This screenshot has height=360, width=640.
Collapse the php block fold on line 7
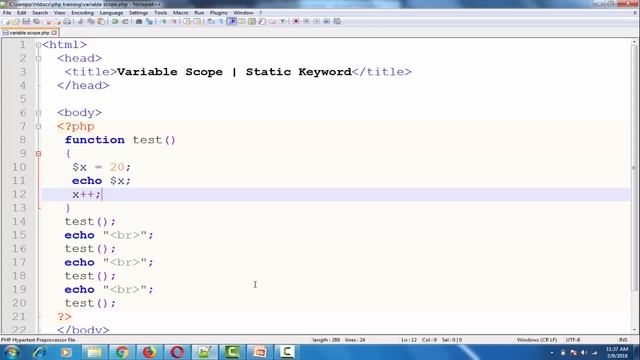pyautogui.click(x=38, y=127)
